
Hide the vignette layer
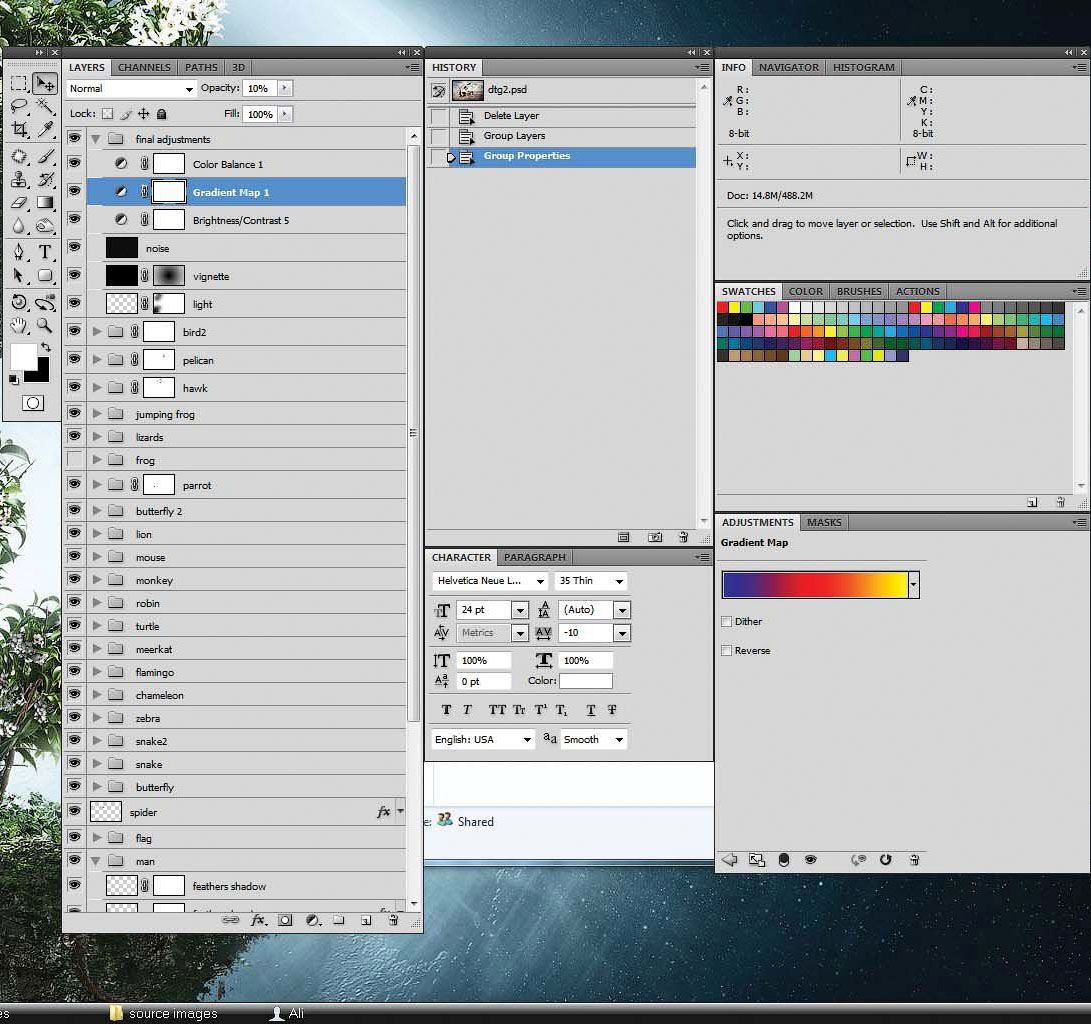pos(74,275)
